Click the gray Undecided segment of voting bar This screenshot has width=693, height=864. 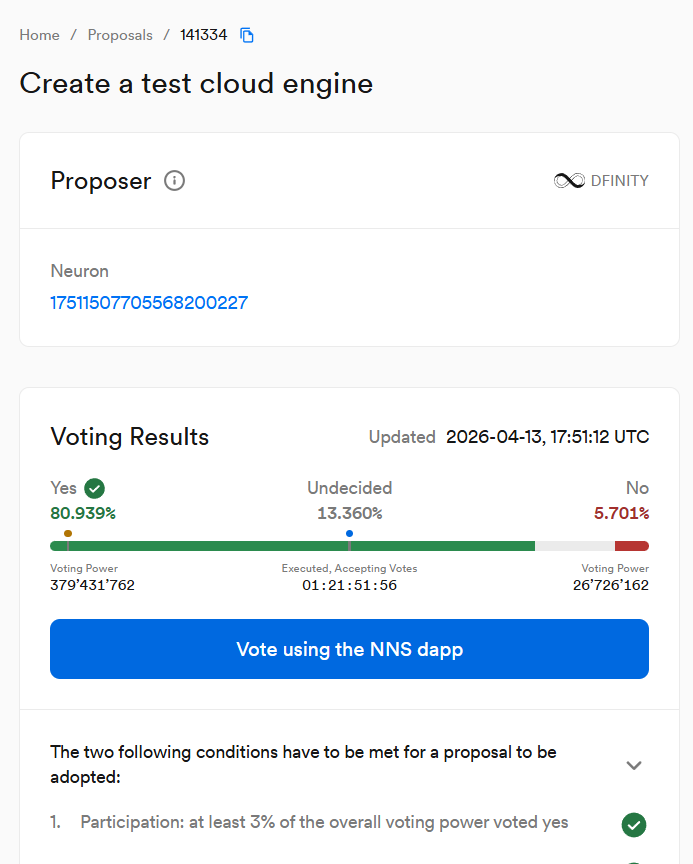pyautogui.click(x=575, y=546)
